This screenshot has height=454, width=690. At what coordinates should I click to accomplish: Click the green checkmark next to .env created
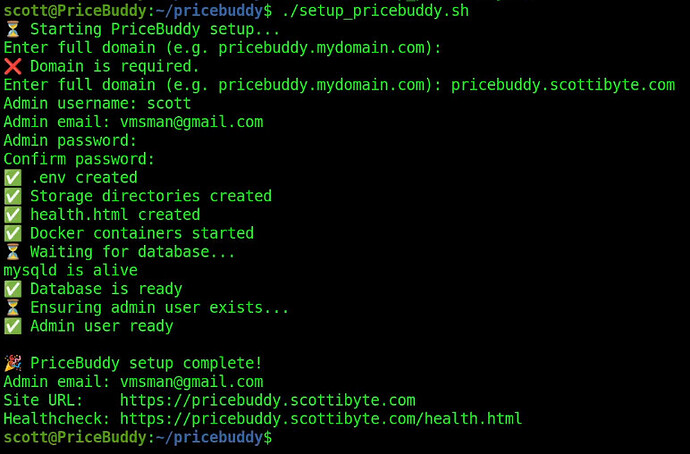[12, 178]
